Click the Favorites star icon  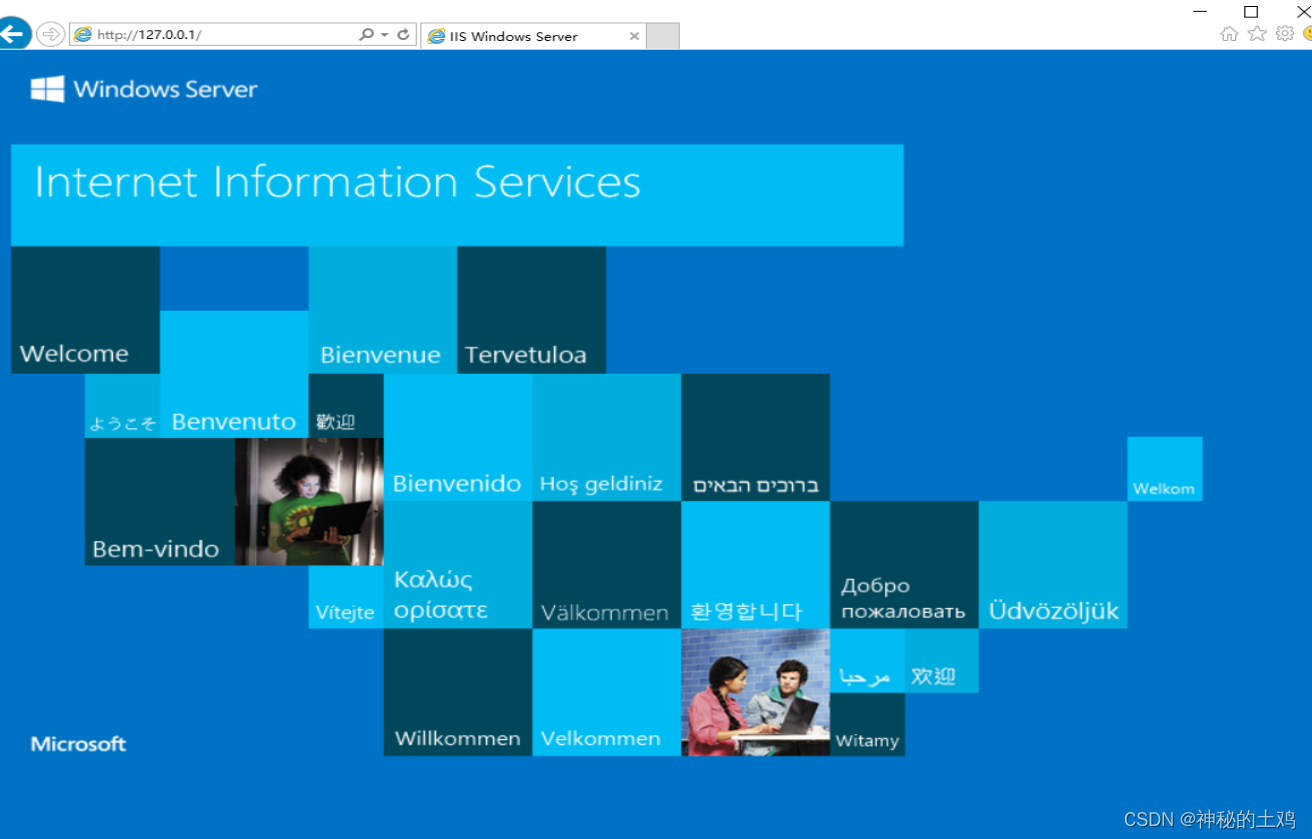click(1256, 33)
